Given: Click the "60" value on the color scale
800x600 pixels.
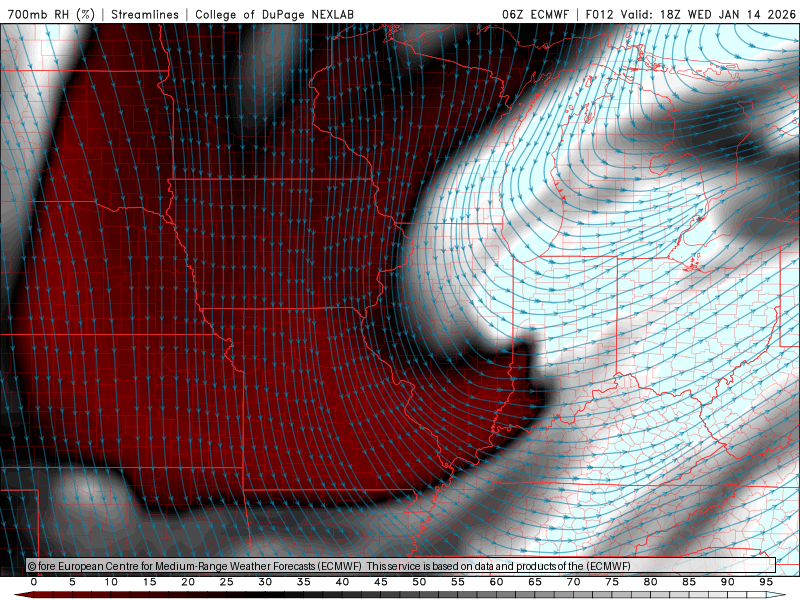Looking at the screenshot, I should tap(496, 582).
